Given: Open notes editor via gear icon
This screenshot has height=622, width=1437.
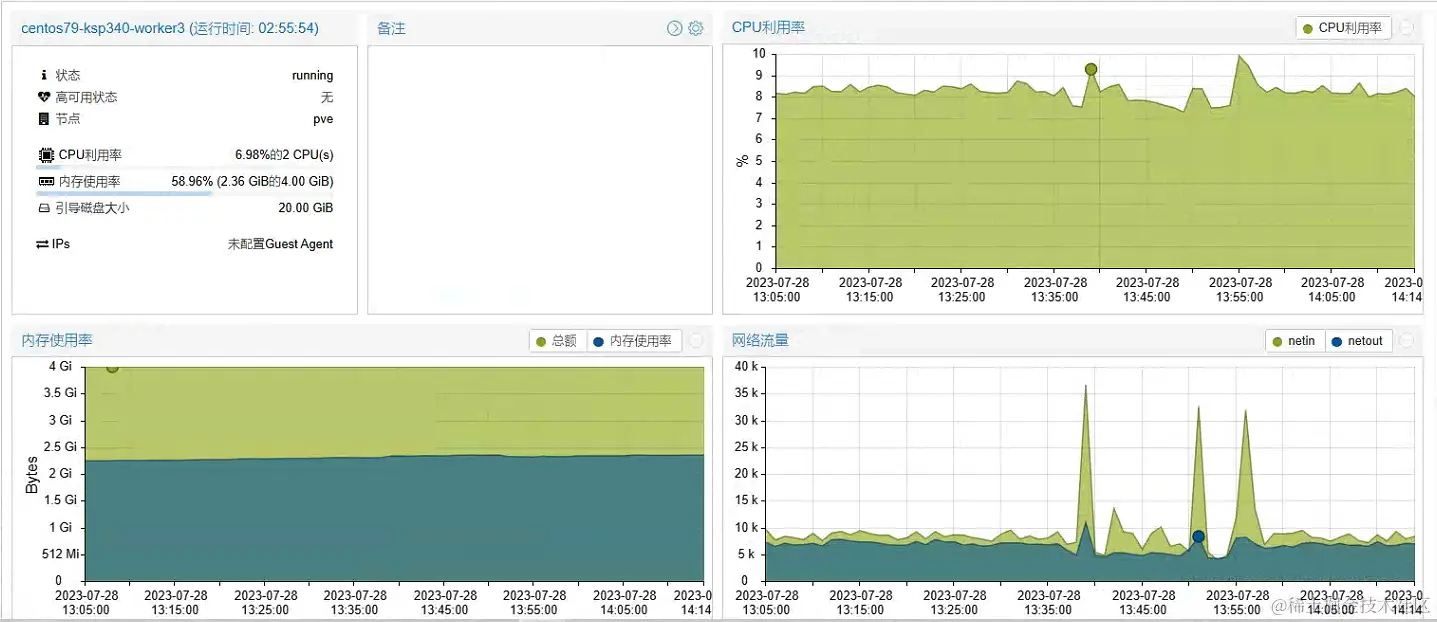Looking at the screenshot, I should click(696, 29).
